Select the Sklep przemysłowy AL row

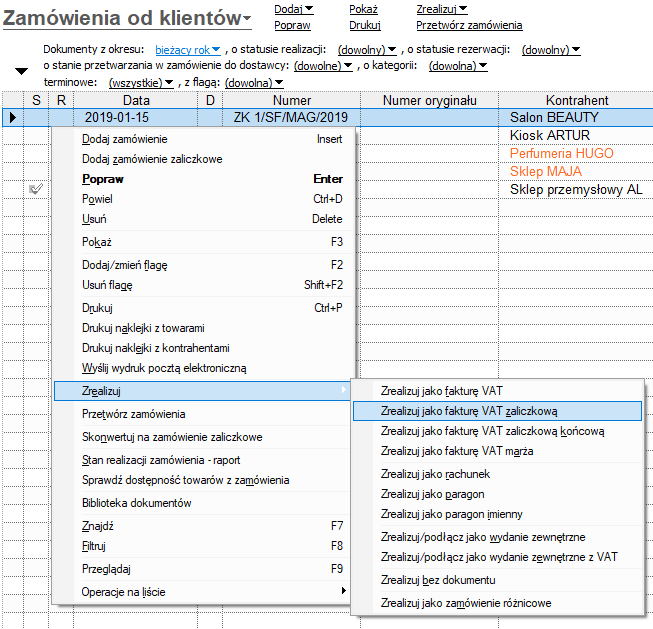pyautogui.click(x=576, y=190)
